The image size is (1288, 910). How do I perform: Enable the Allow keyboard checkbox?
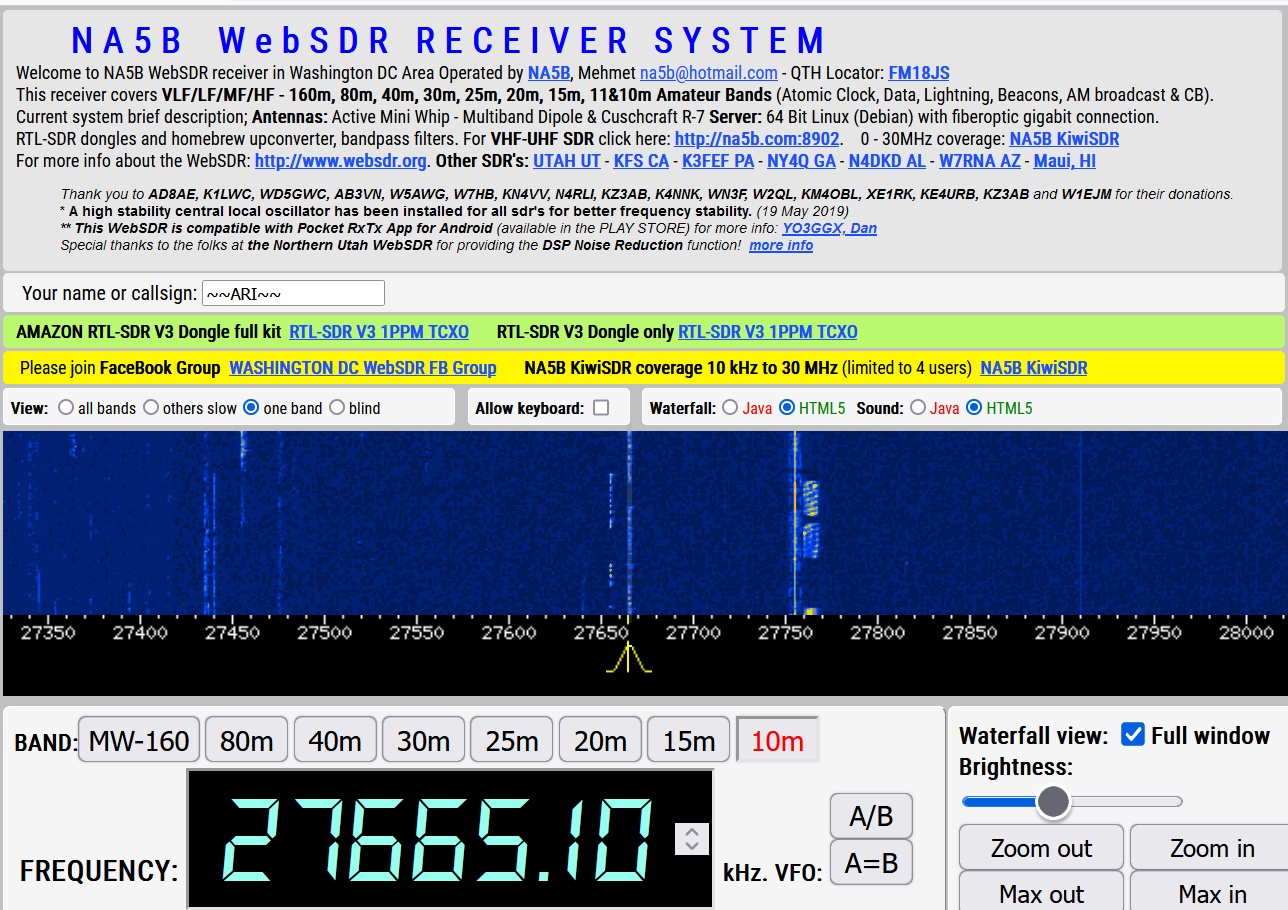click(601, 408)
